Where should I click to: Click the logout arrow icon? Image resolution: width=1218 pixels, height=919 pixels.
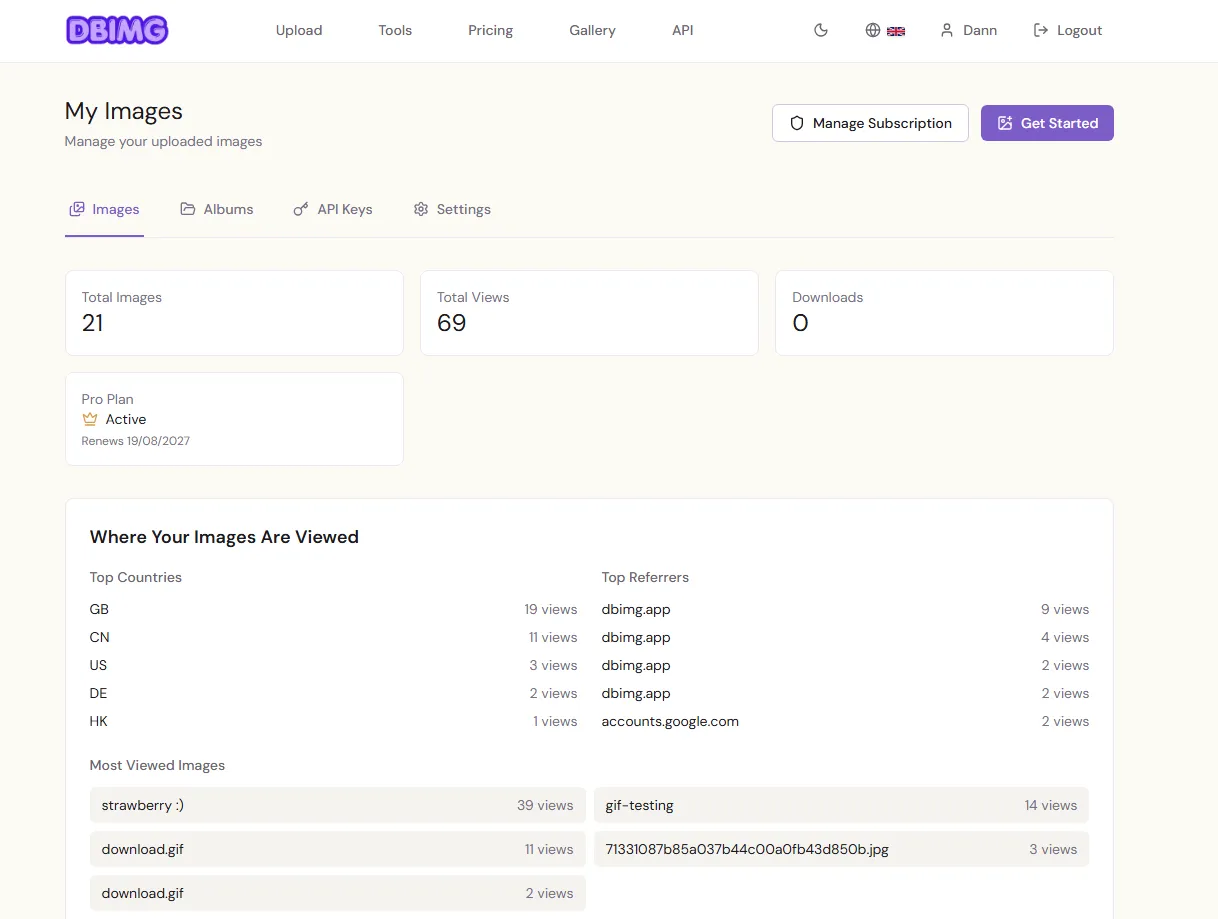point(1041,30)
